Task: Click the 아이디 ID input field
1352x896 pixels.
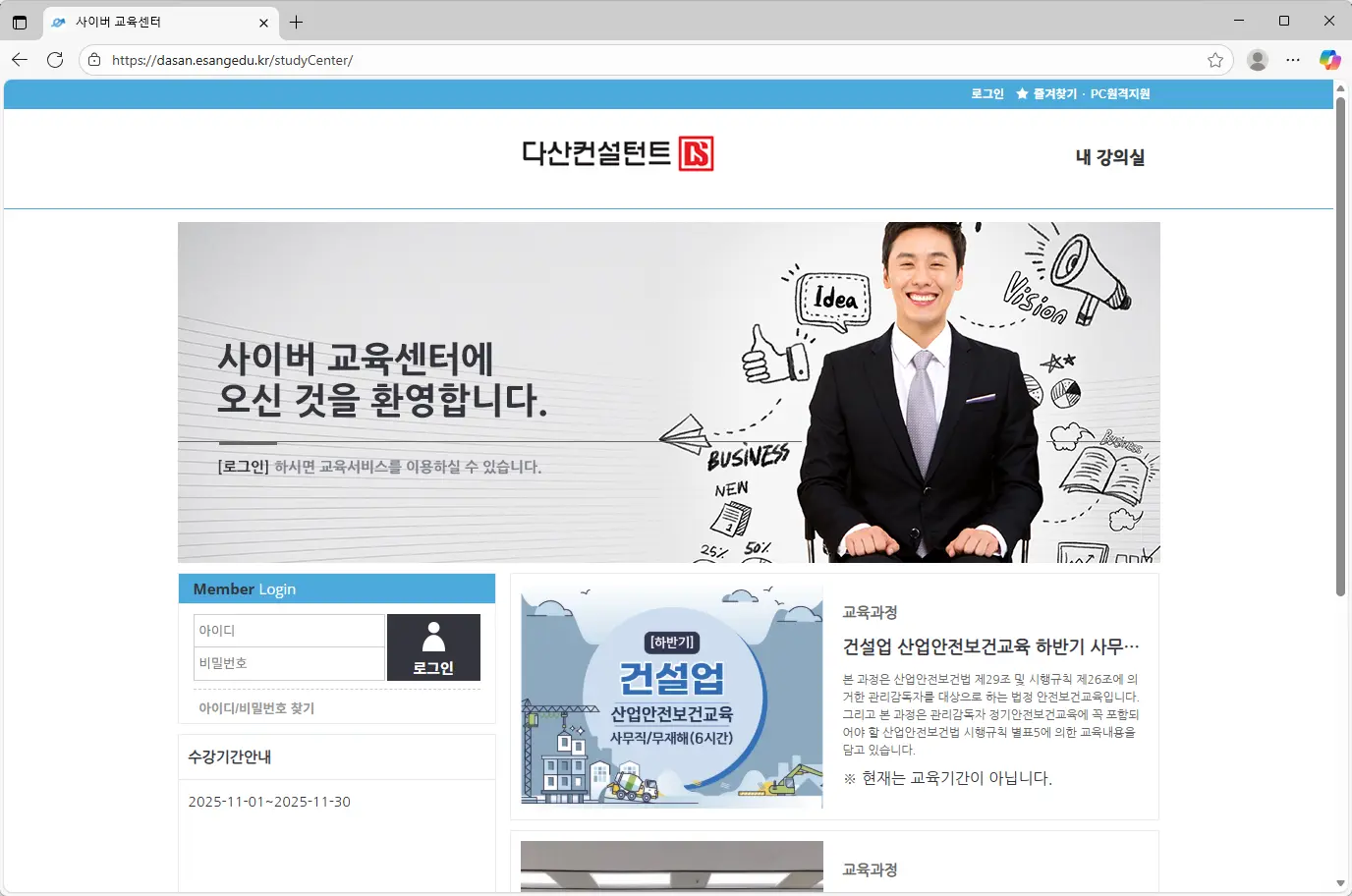Action: 288,630
